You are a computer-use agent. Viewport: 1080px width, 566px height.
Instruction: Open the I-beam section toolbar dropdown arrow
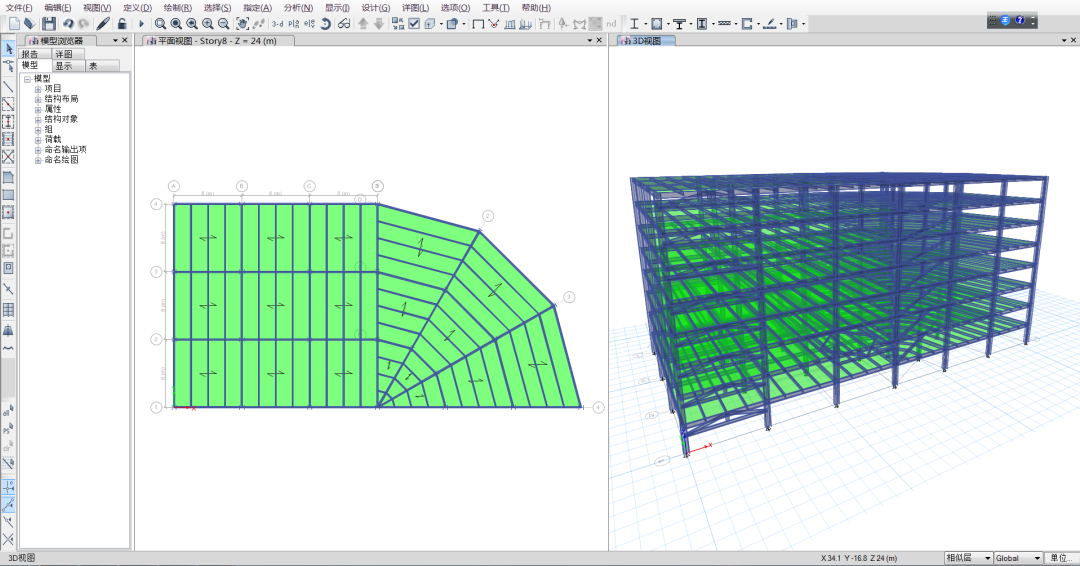645,24
